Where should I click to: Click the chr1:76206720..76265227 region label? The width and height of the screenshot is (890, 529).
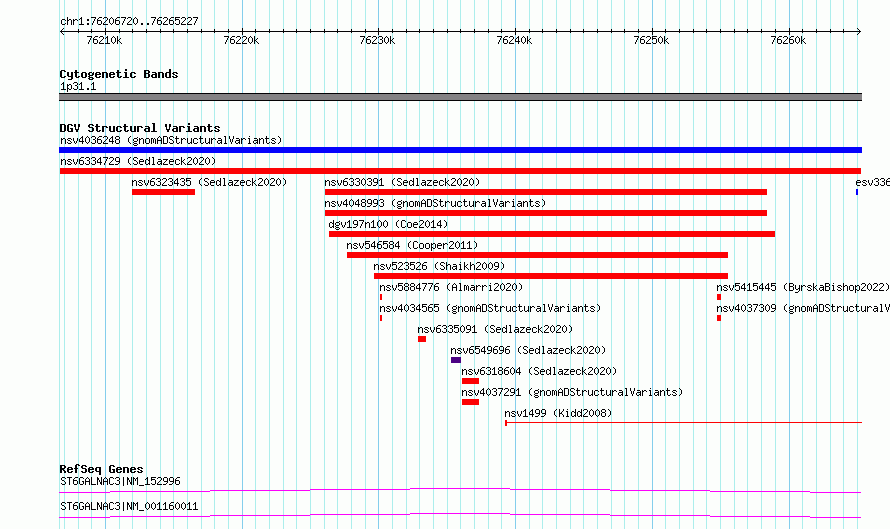pos(129,22)
